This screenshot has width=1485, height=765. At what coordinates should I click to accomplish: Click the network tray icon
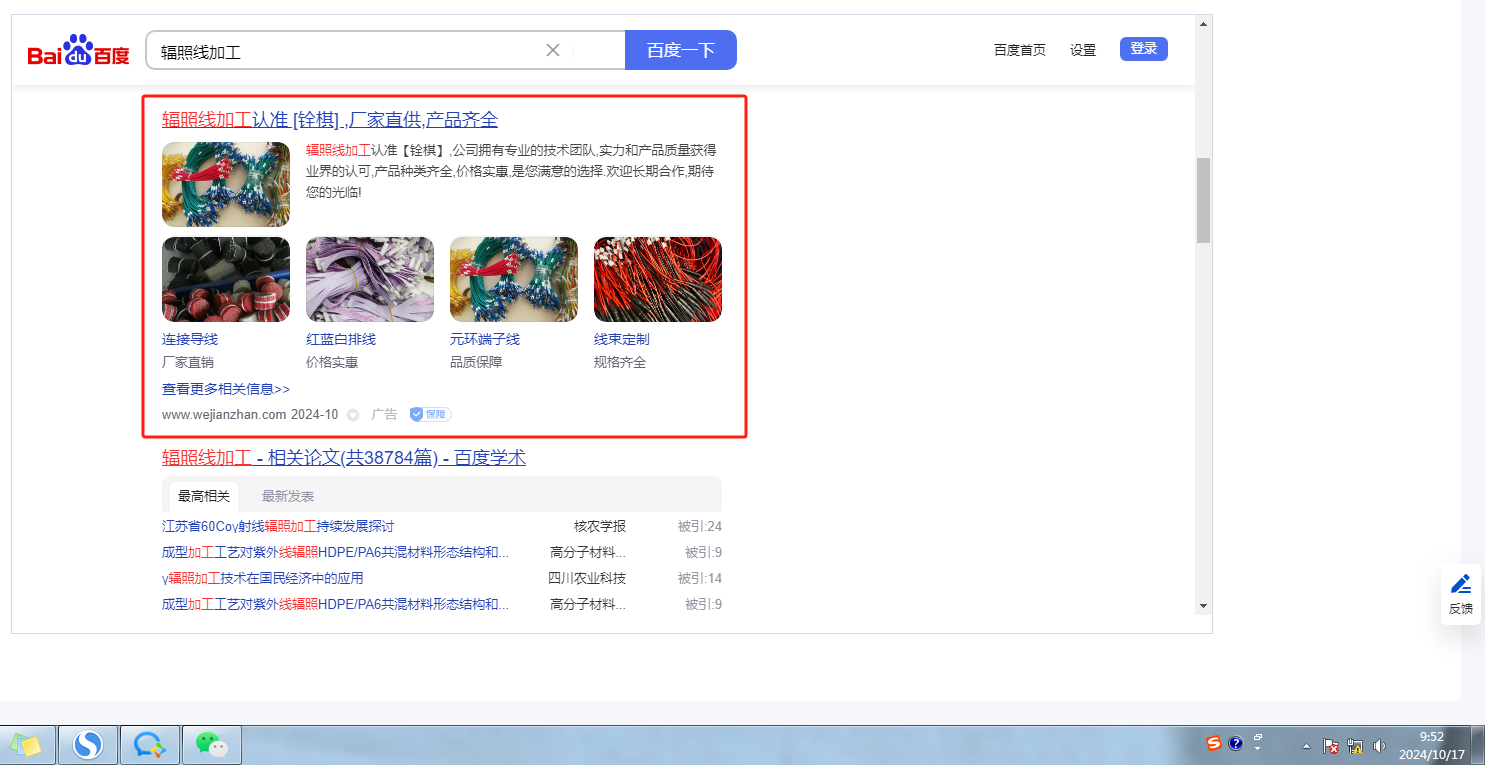(x=1356, y=745)
